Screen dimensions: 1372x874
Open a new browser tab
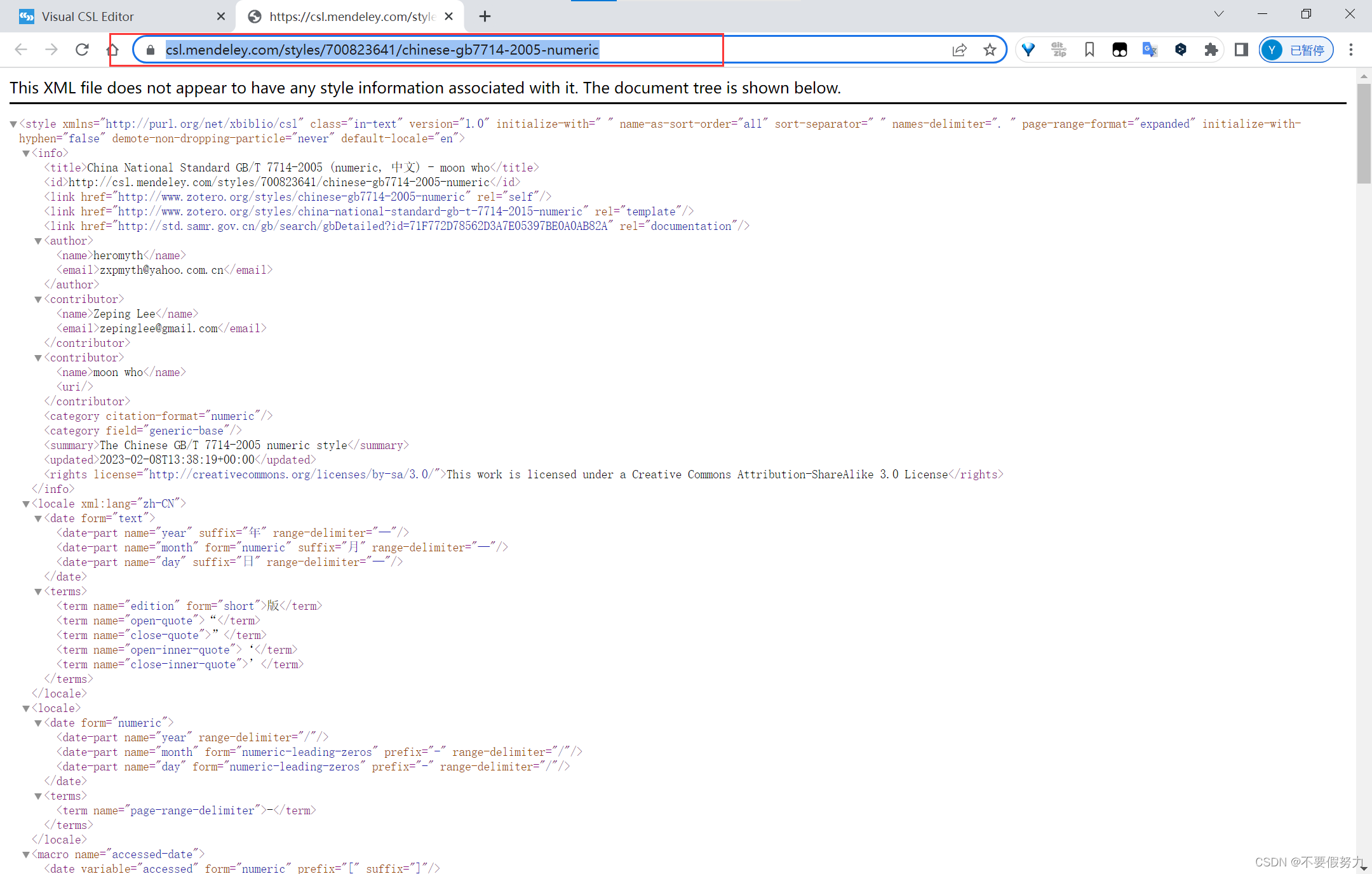pos(485,17)
